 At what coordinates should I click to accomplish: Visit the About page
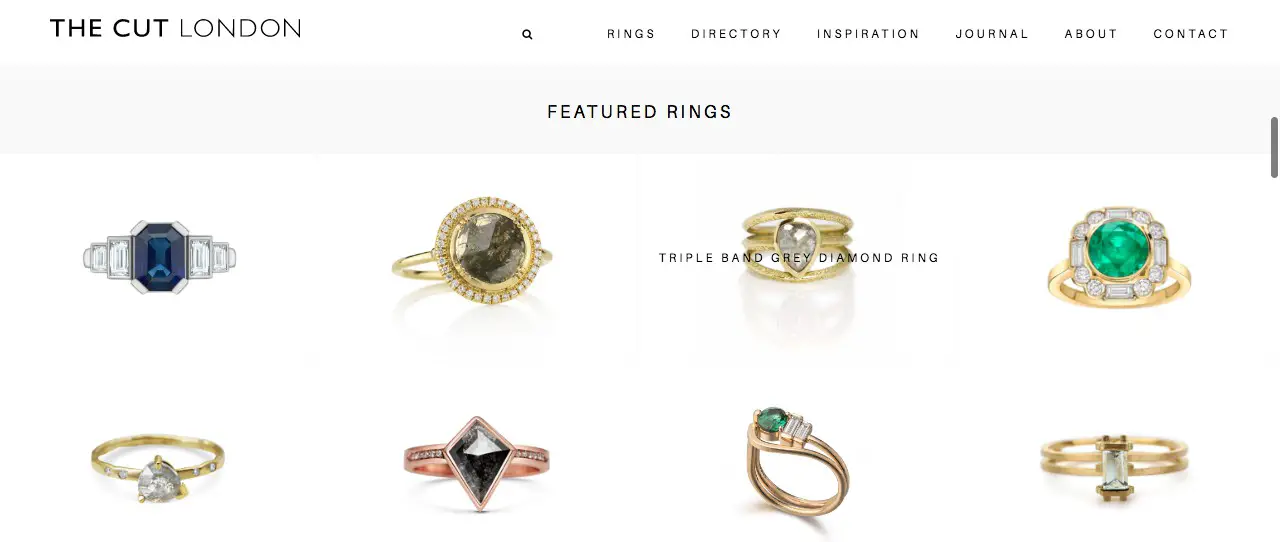pyautogui.click(x=1091, y=34)
